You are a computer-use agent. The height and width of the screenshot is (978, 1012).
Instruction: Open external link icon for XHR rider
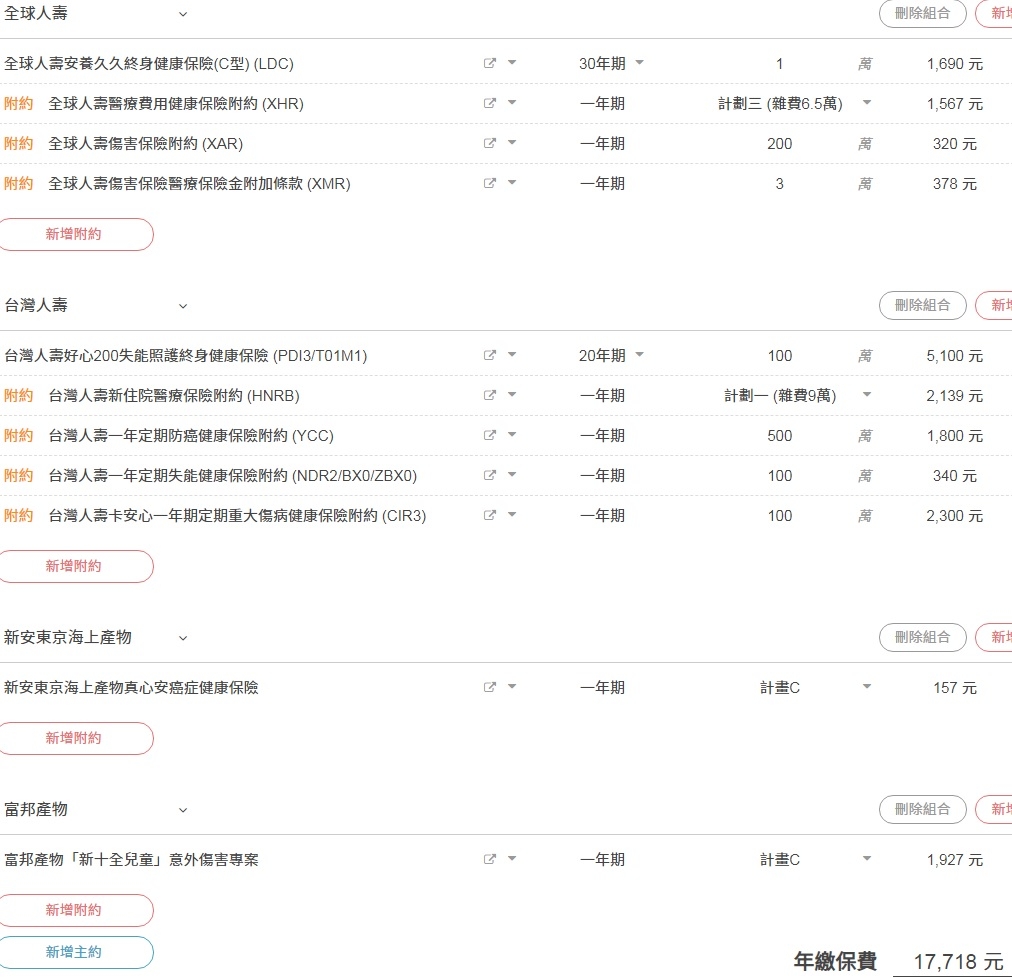point(490,103)
